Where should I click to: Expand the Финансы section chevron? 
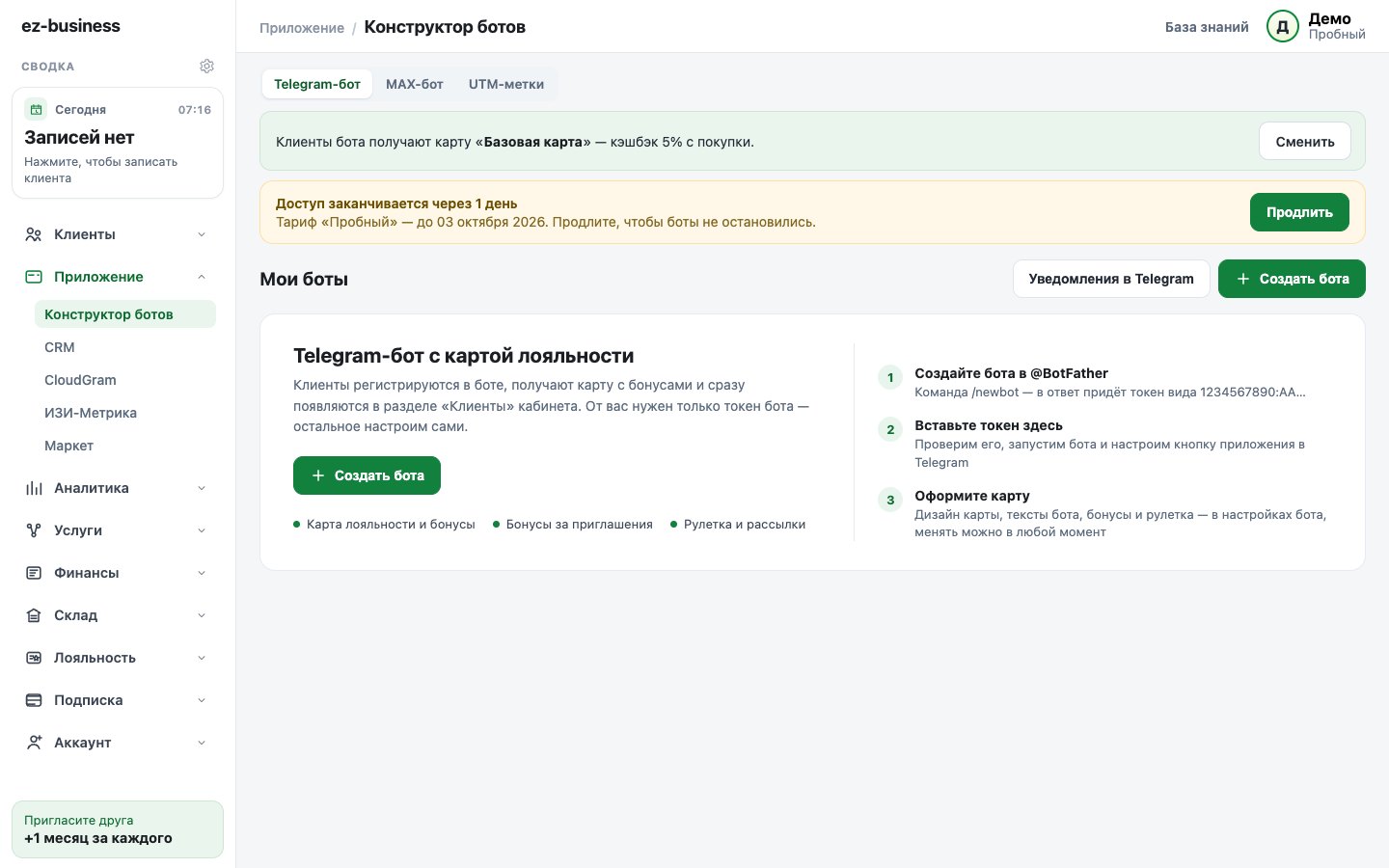point(202,573)
